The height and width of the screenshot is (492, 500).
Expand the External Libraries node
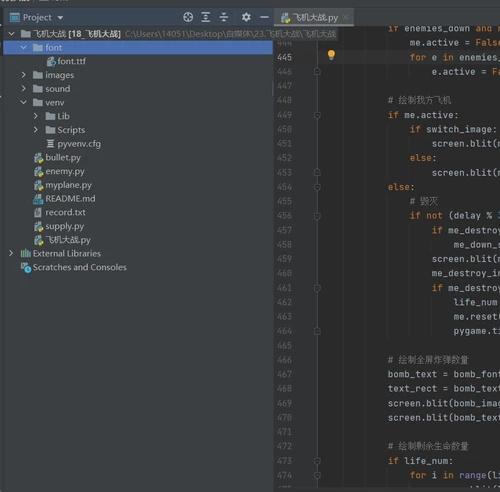(11, 253)
